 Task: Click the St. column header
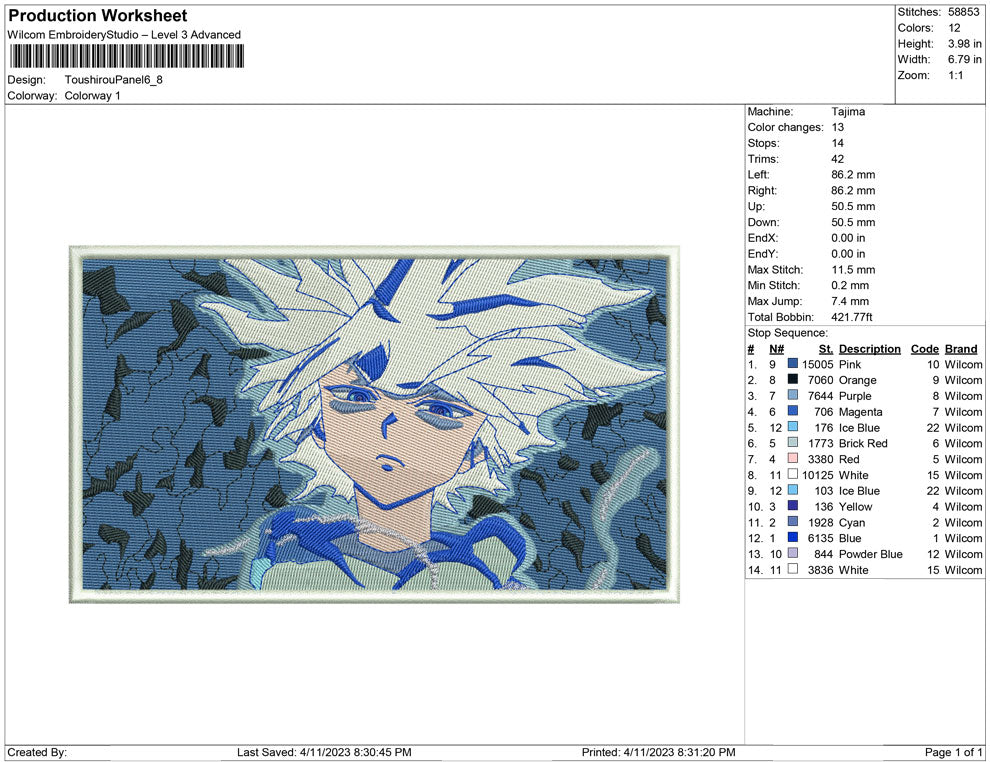click(826, 348)
